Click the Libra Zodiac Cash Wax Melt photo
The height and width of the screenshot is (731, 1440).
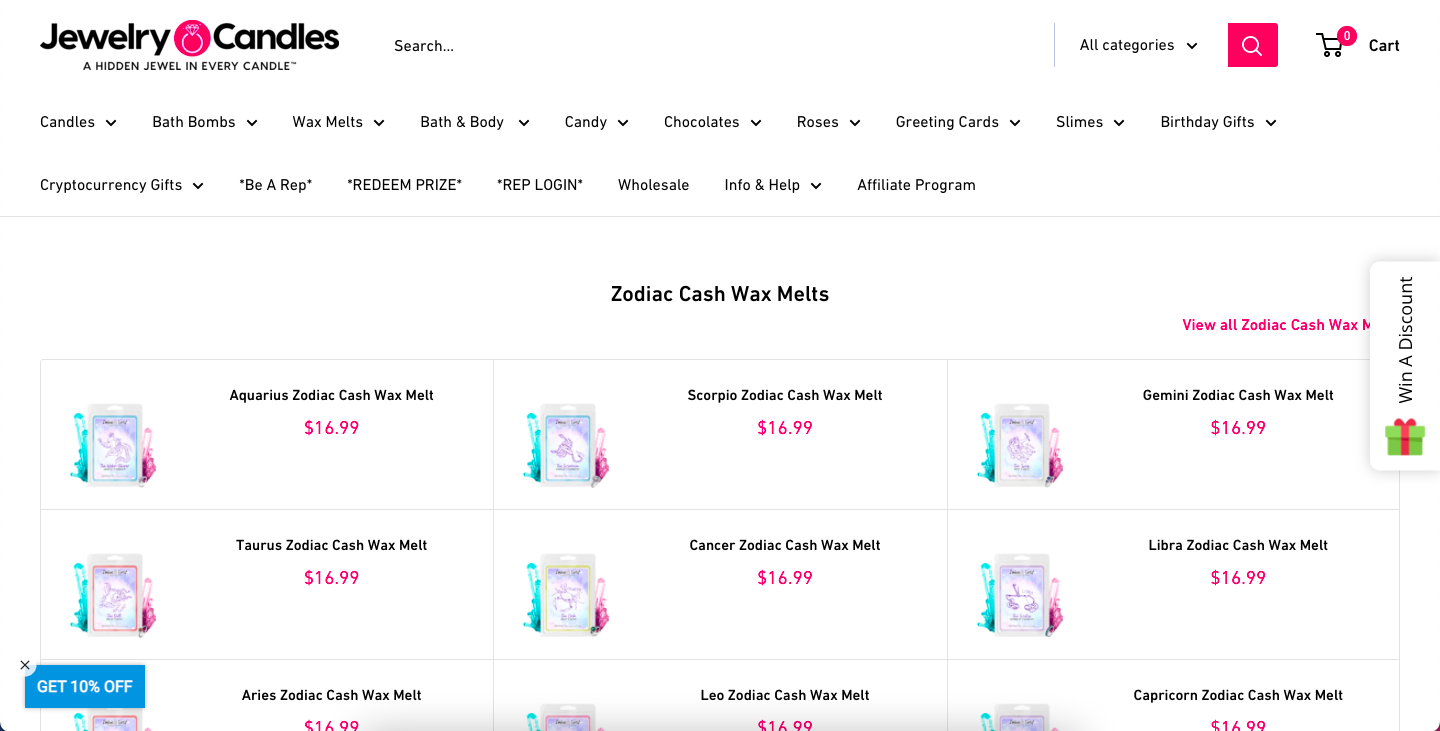pyautogui.click(x=1018, y=594)
